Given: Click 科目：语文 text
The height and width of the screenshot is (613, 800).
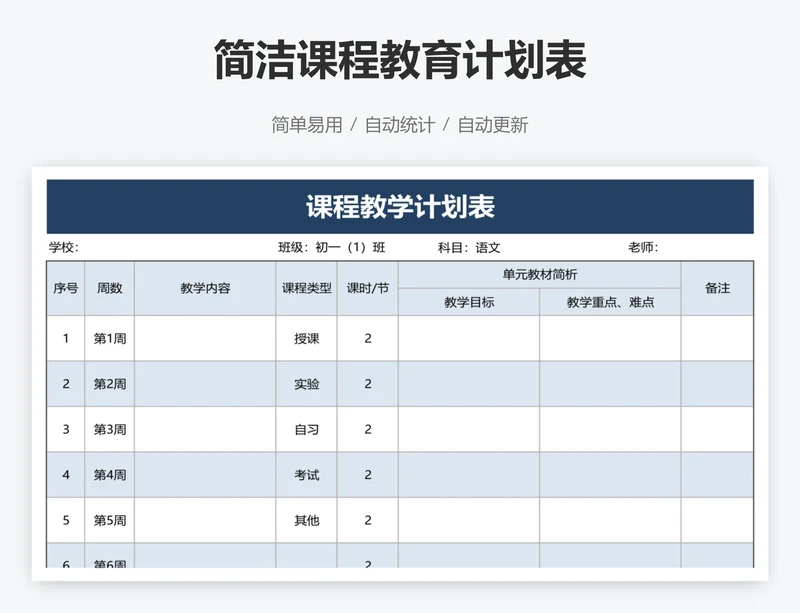Looking at the screenshot, I should (469, 248).
